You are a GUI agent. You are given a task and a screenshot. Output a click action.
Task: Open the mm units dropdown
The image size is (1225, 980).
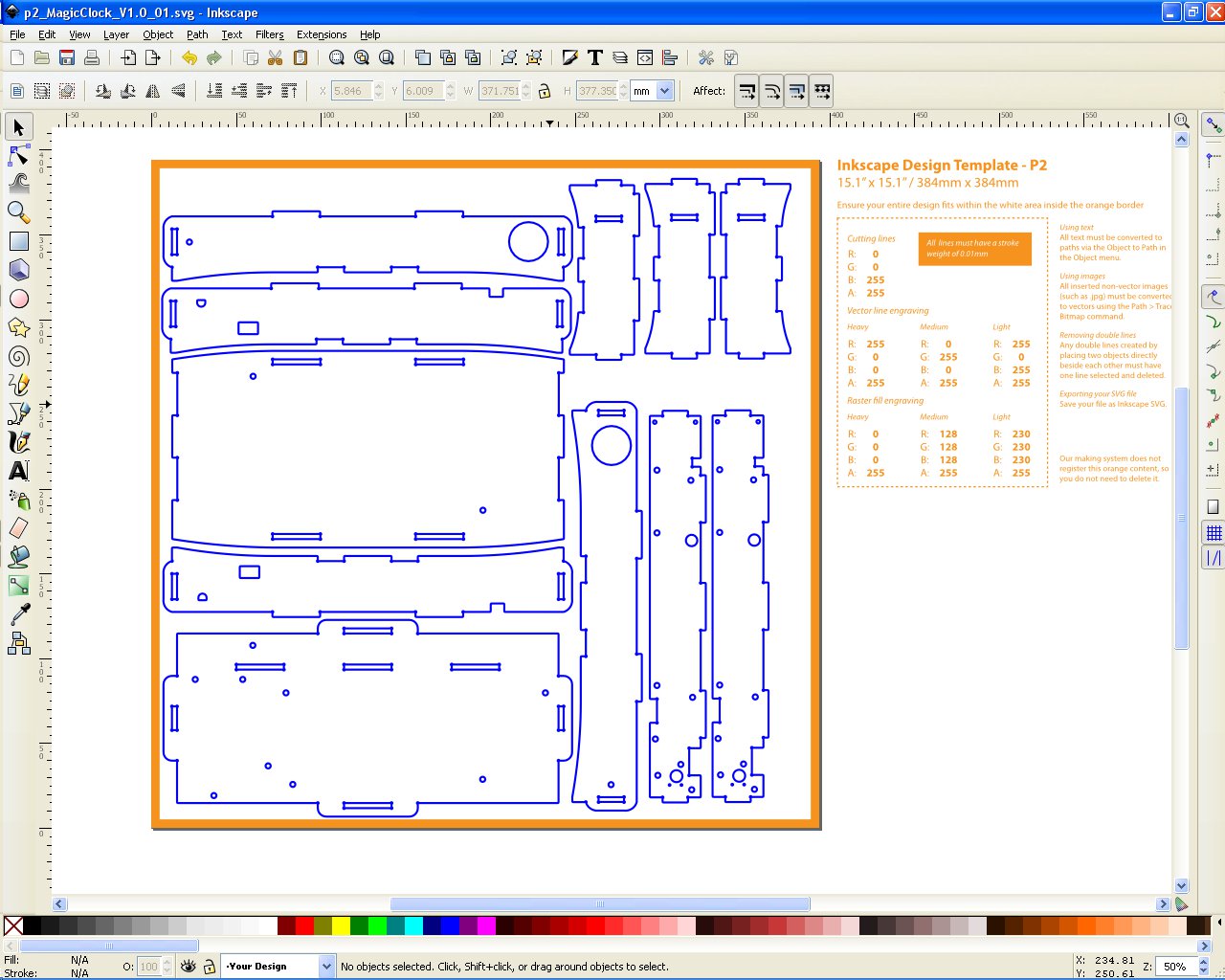pyautogui.click(x=652, y=91)
